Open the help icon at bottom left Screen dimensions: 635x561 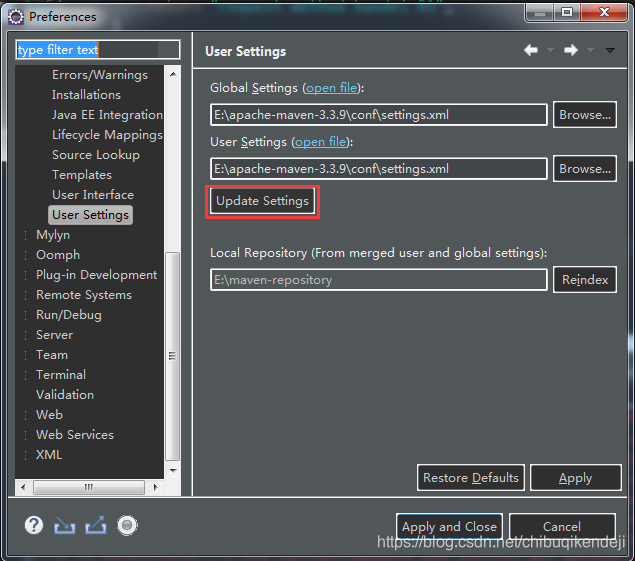[x=34, y=525]
